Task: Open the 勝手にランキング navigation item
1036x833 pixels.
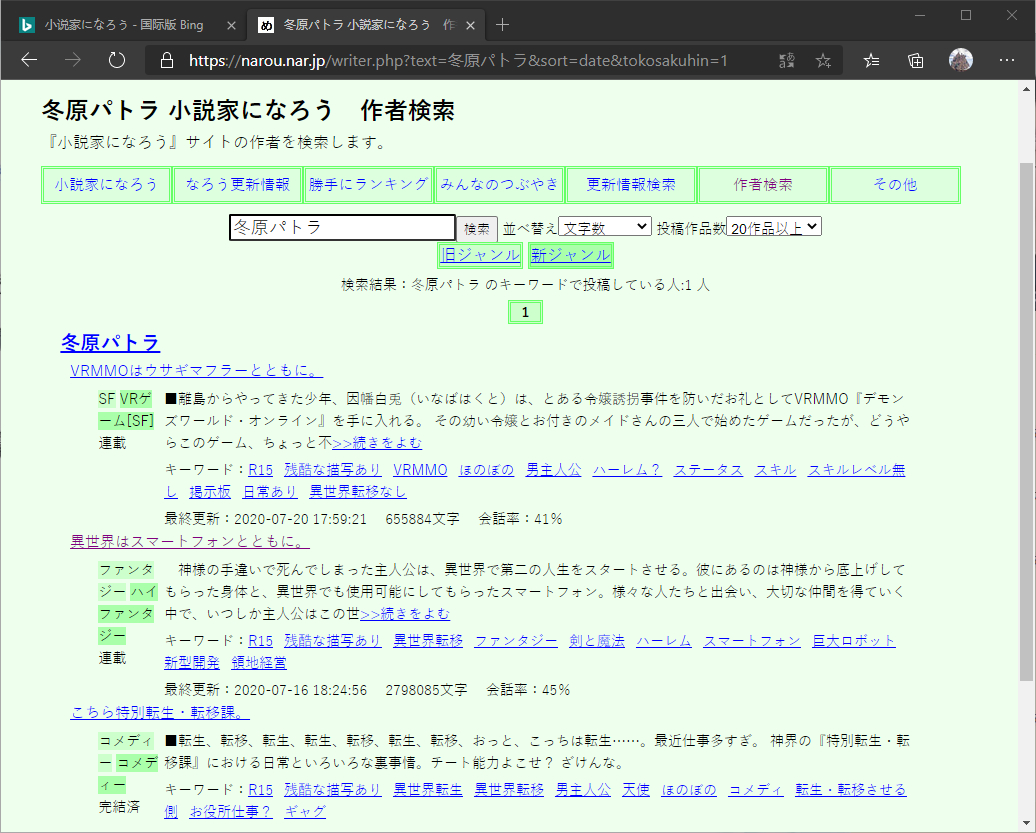Action: click(368, 184)
